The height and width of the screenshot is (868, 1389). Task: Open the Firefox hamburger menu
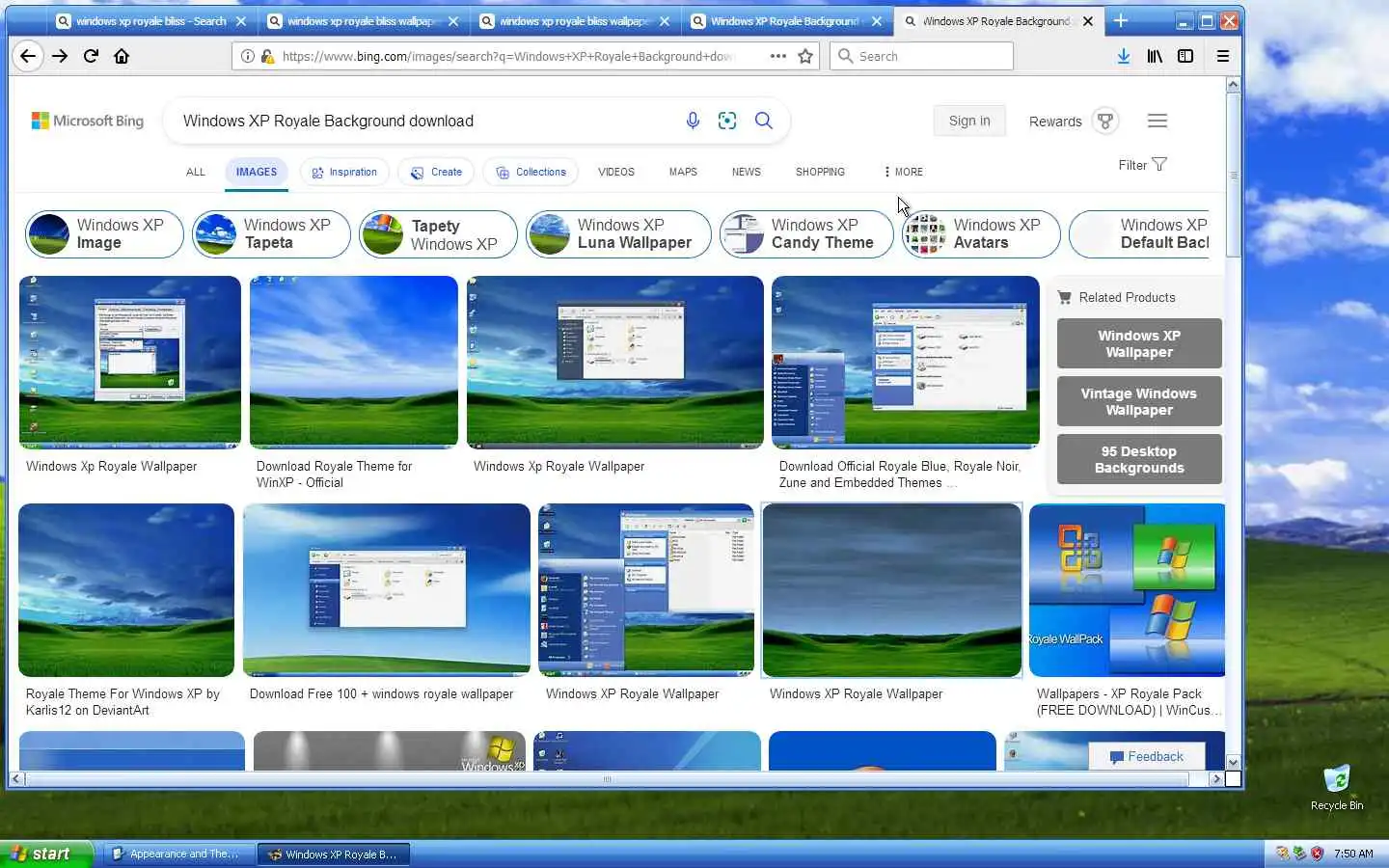1223,56
